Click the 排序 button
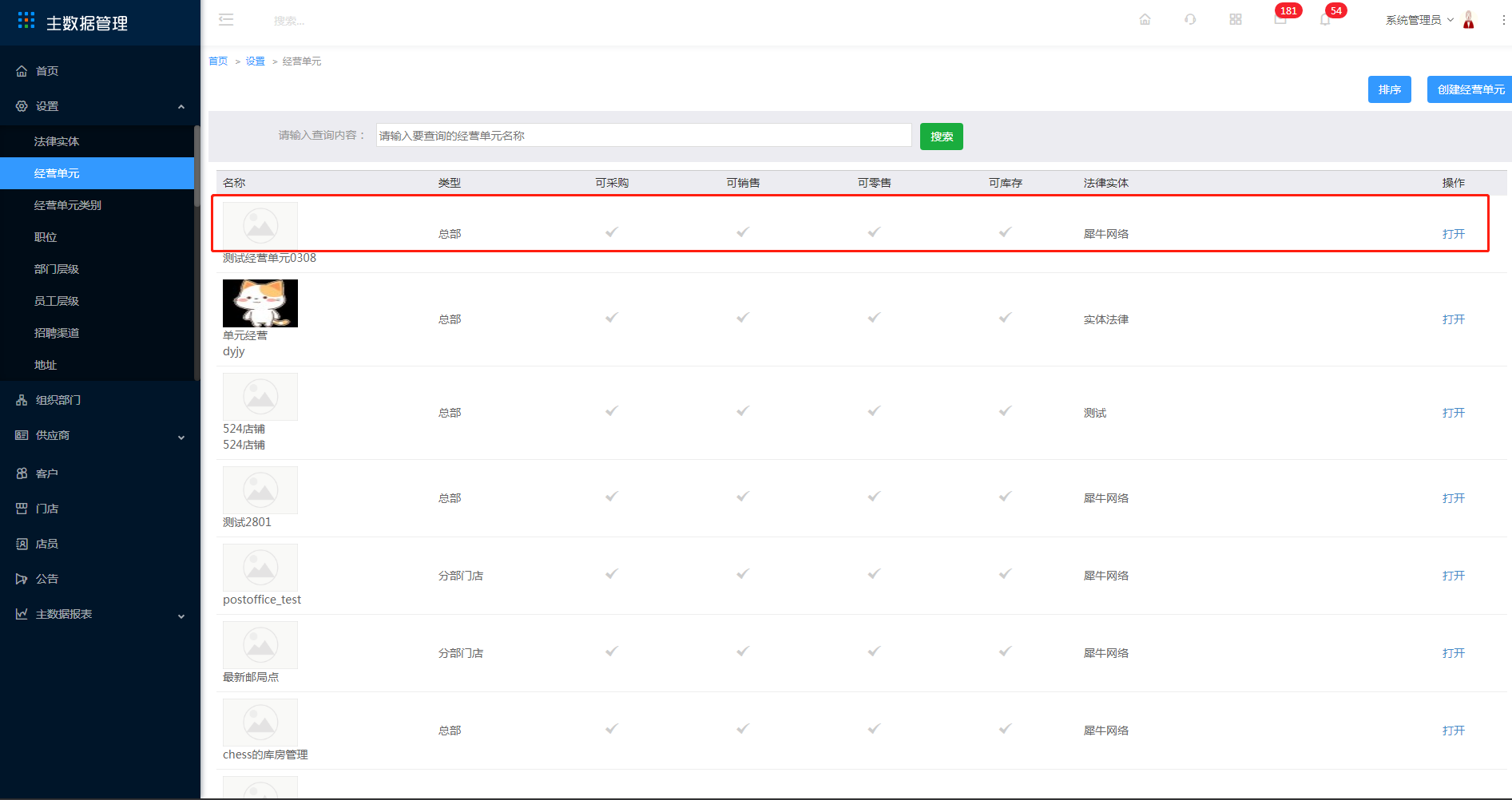 coord(1390,89)
